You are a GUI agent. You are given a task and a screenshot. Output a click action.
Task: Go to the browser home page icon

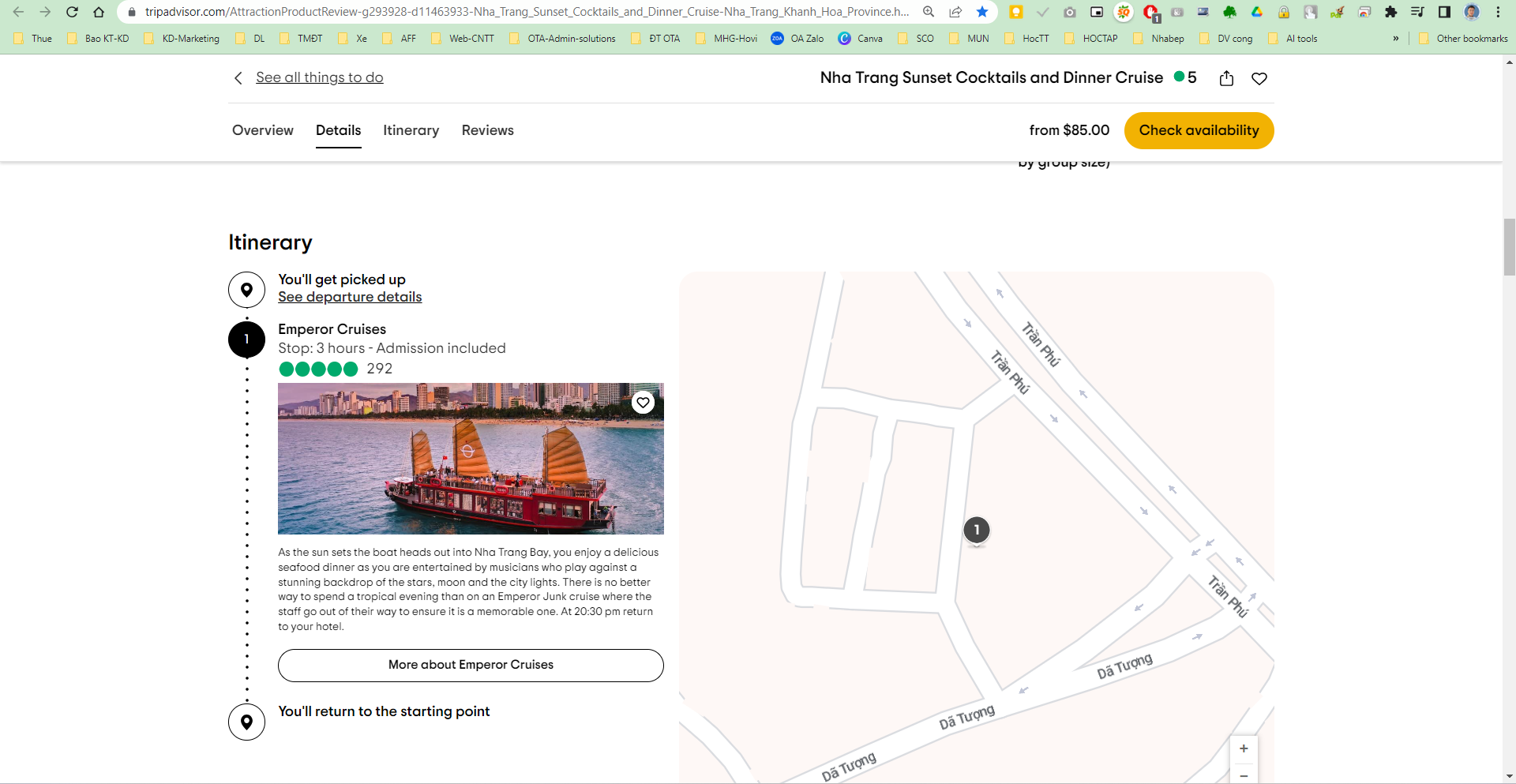pyautogui.click(x=99, y=12)
